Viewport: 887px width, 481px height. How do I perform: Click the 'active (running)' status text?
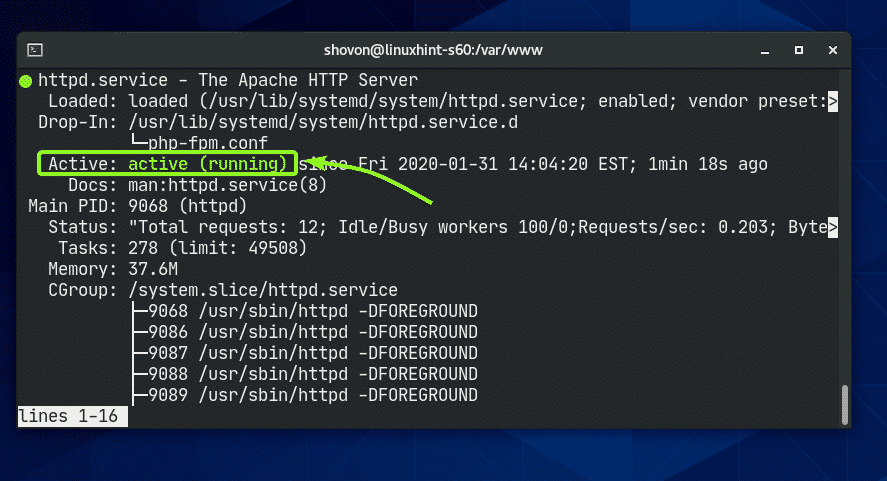pyautogui.click(x=208, y=164)
